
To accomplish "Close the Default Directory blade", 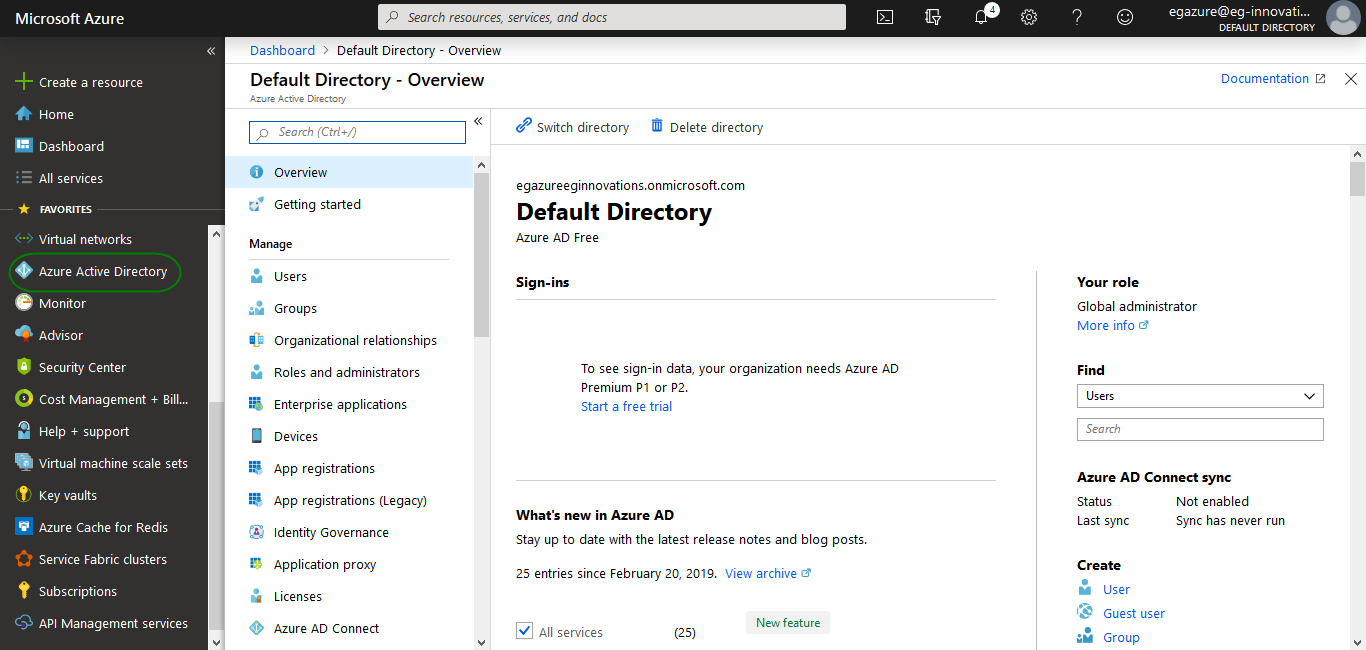I will (x=1351, y=79).
